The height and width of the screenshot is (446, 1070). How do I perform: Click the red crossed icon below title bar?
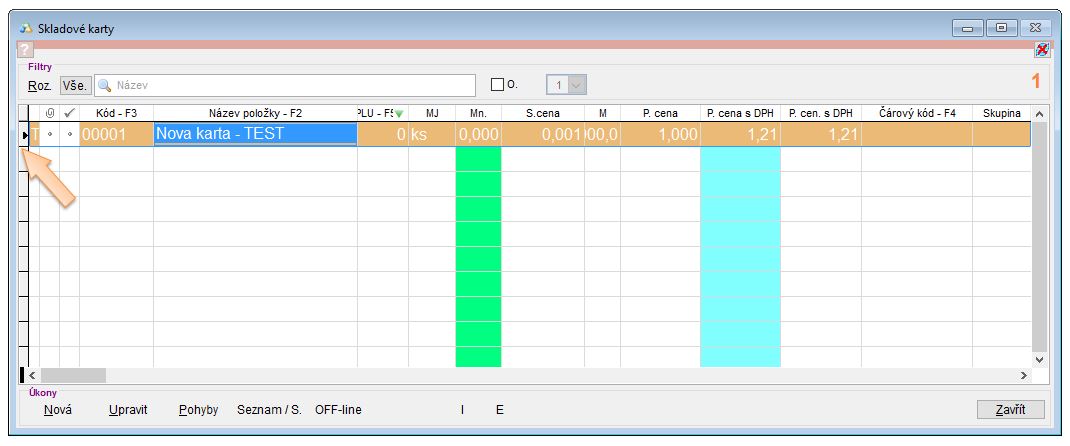coord(1041,49)
